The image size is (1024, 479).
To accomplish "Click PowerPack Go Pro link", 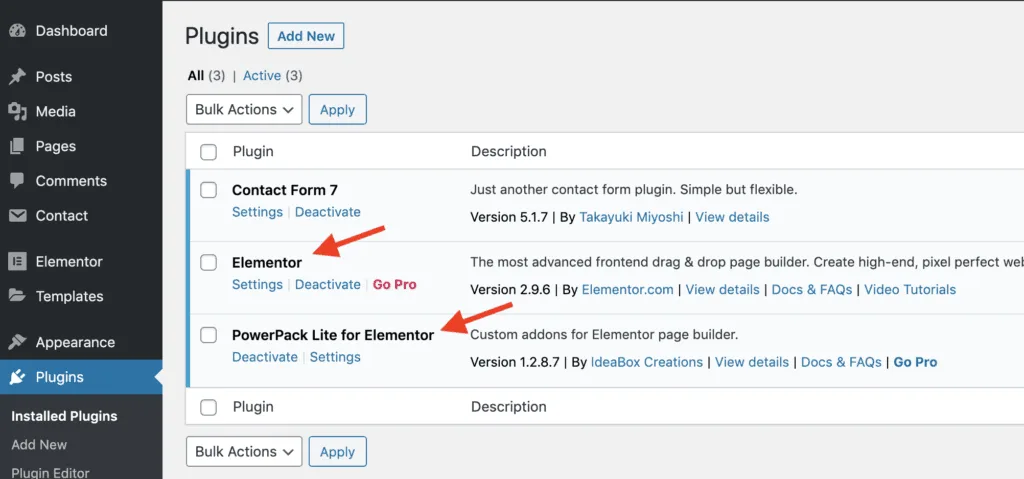I will pyautogui.click(x=915, y=362).
